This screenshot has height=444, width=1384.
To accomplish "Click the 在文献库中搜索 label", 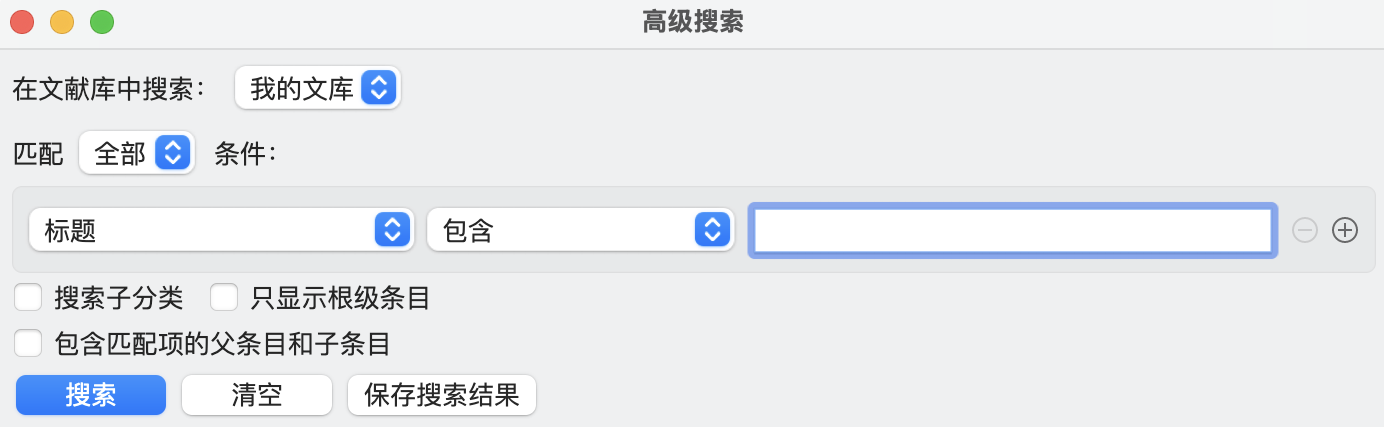I will point(109,89).
